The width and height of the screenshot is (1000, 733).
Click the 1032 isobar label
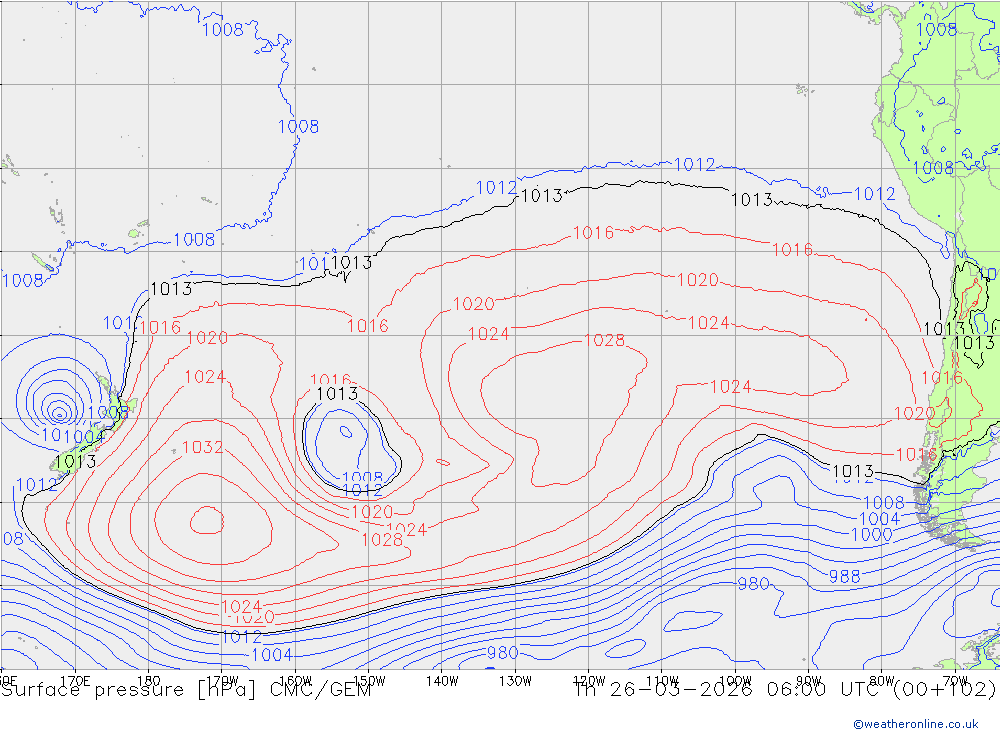click(x=203, y=447)
